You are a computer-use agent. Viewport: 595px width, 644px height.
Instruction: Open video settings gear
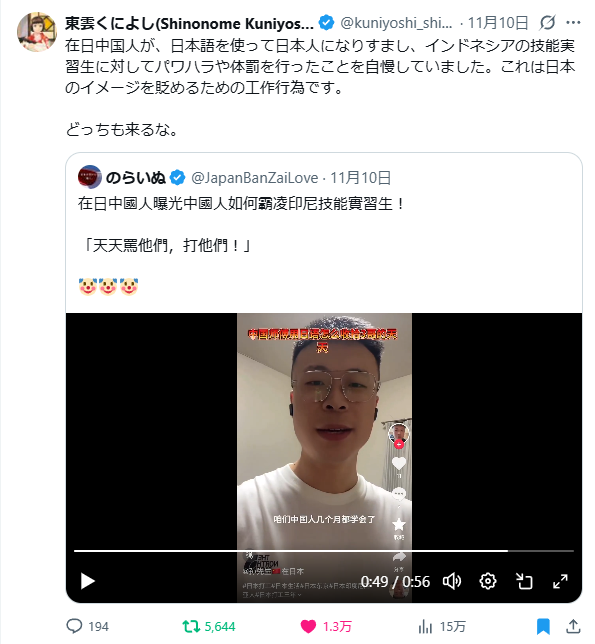click(x=488, y=581)
